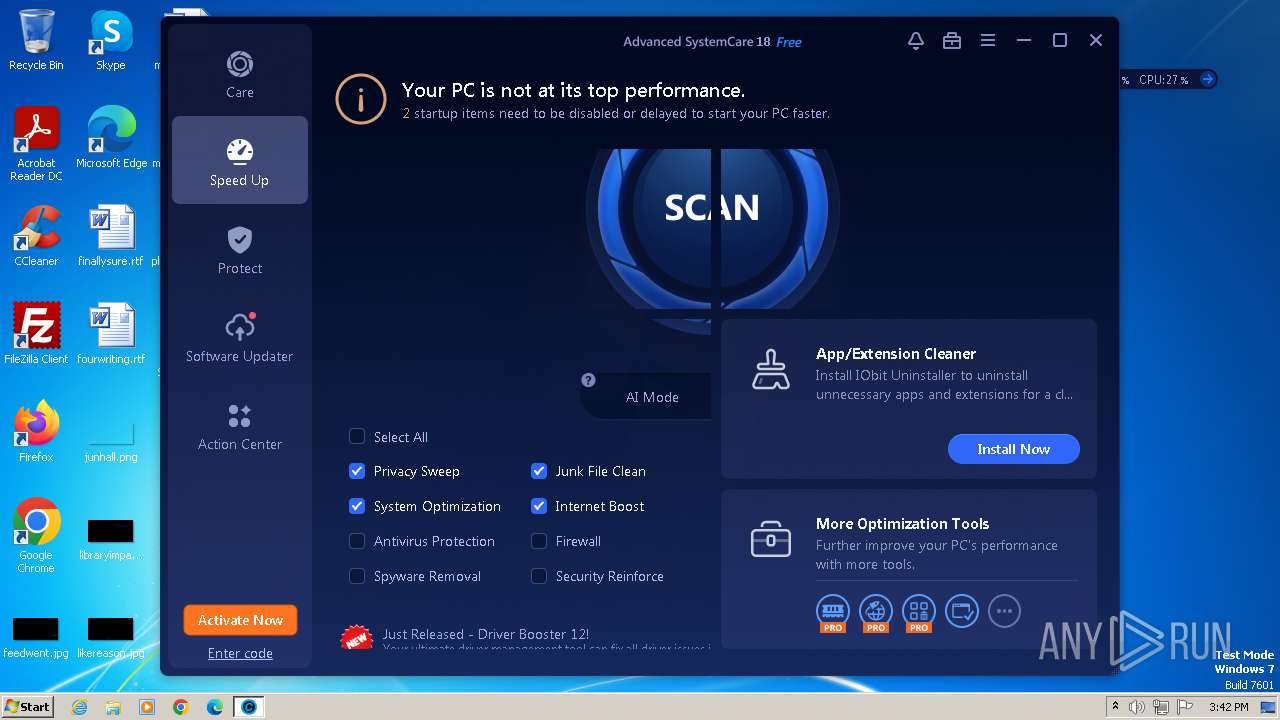Image resolution: width=1280 pixels, height=720 pixels.
Task: Select Microsoft Edge desktop shortcut
Action: click(111, 137)
